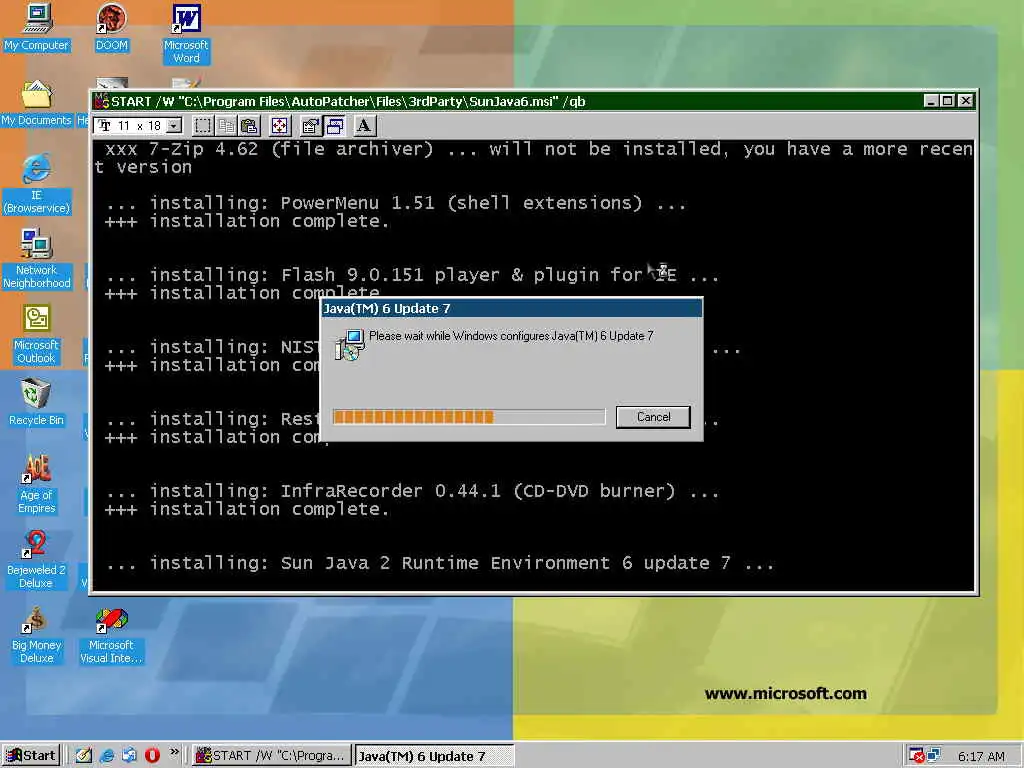The width and height of the screenshot is (1024, 768).
Task: Launch IE (Browservice) from the desktop
Action: pos(37,184)
